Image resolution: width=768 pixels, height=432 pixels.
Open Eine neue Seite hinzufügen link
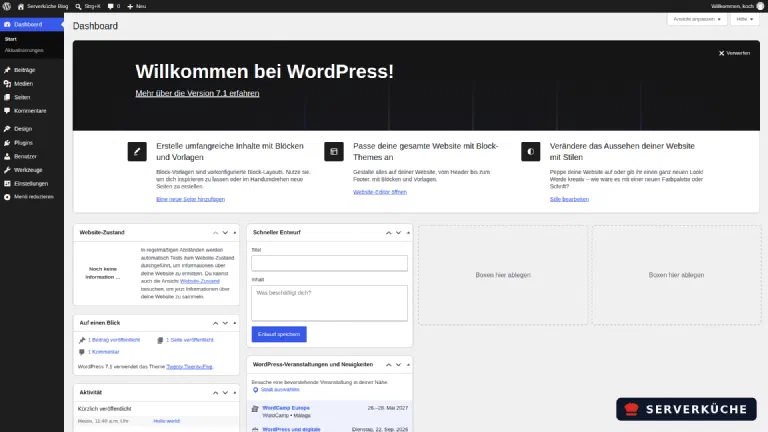191,199
